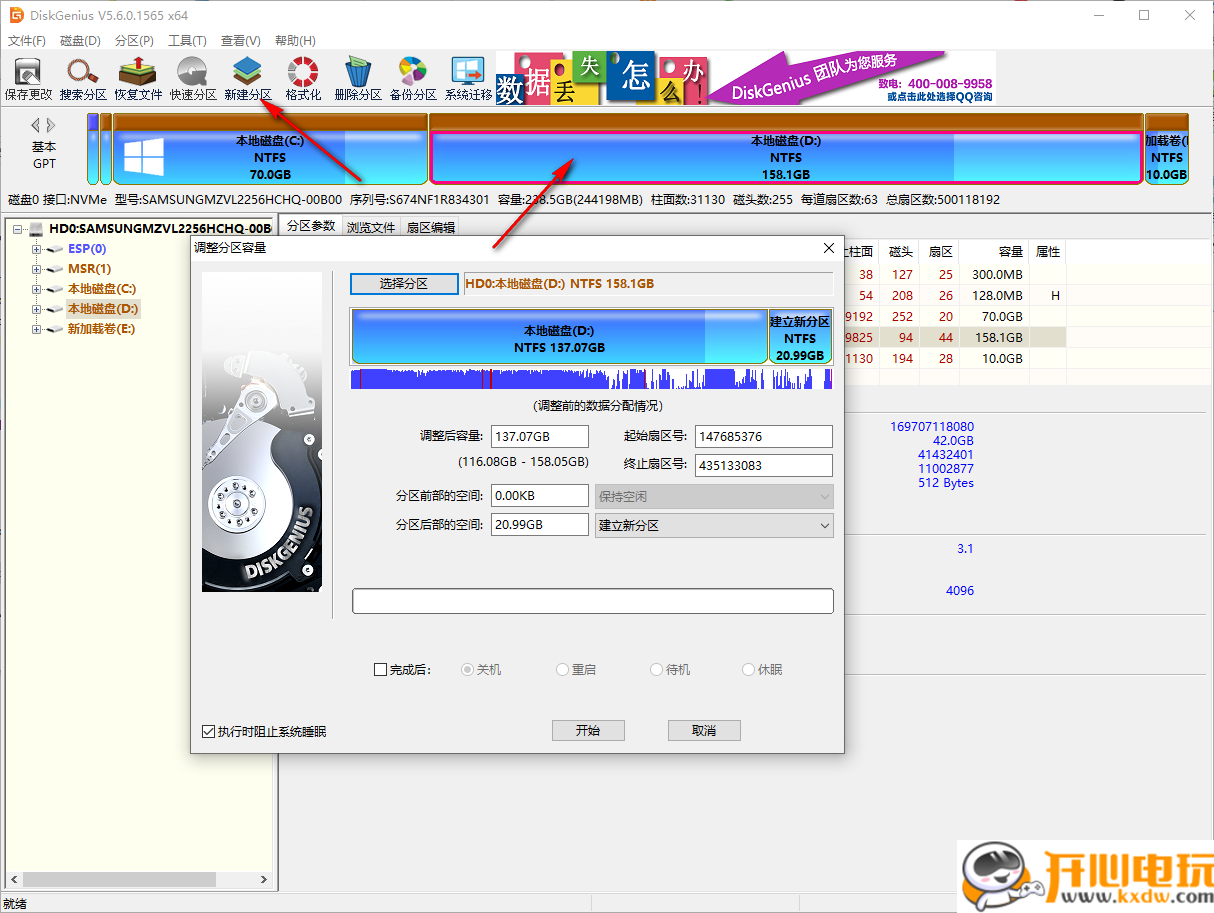Open the 系统迁移 (System Migration) tool
Image resolution: width=1214 pixels, height=913 pixels.
(x=467, y=77)
